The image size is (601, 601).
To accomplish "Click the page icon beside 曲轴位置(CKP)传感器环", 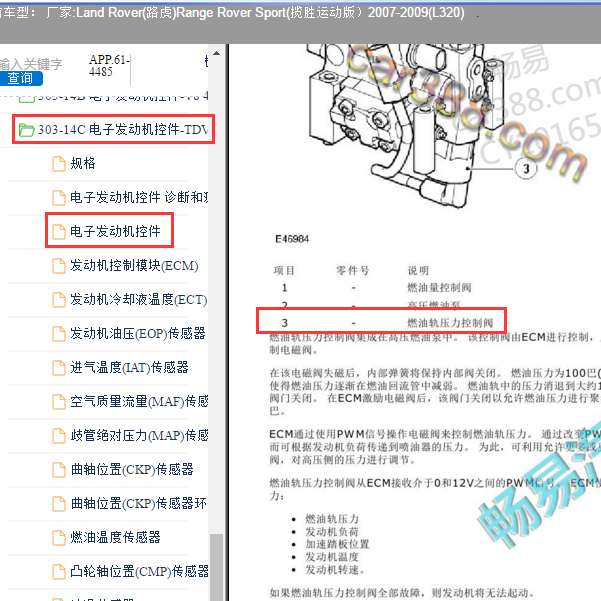I will tap(59, 504).
